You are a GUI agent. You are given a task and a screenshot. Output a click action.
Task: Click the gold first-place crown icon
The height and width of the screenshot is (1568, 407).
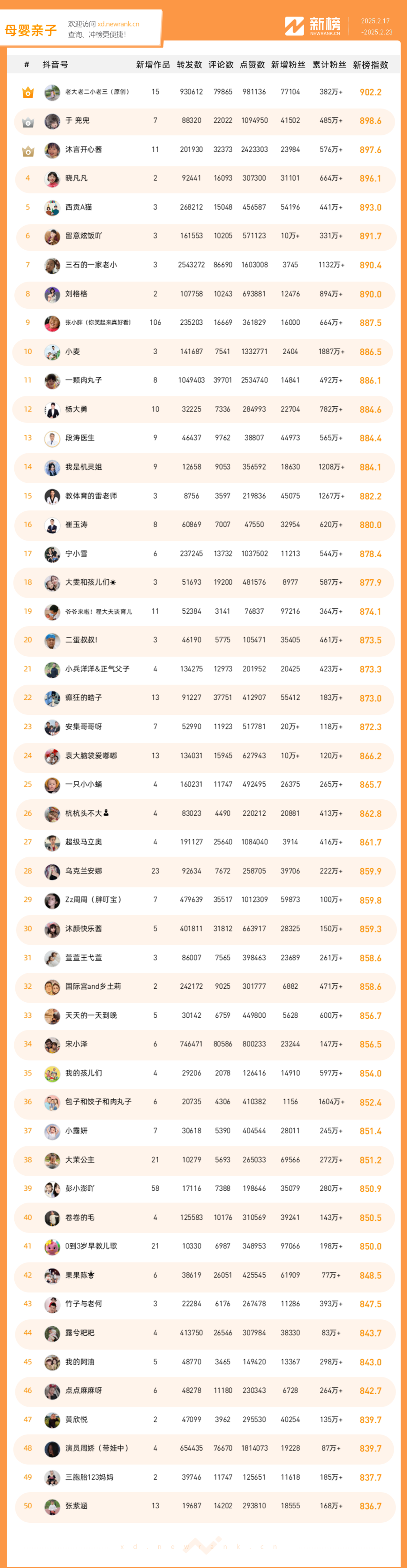[28, 92]
